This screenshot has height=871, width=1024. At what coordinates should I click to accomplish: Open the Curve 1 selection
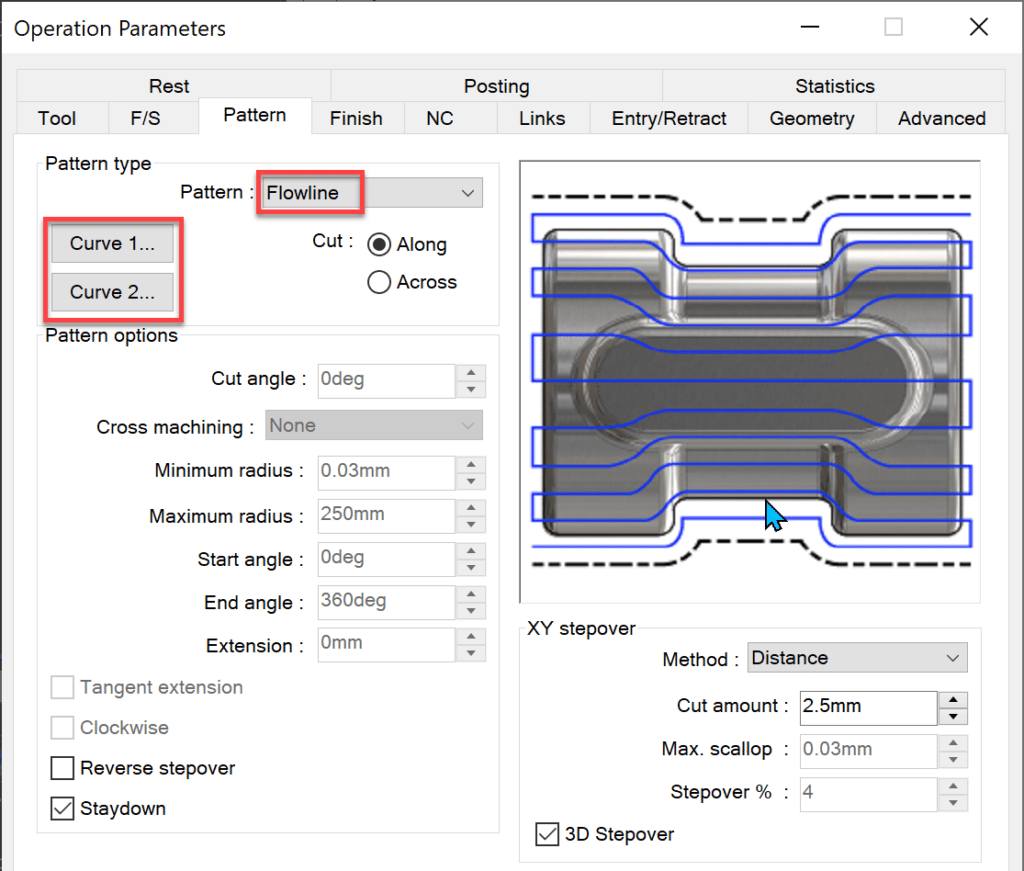click(111, 242)
